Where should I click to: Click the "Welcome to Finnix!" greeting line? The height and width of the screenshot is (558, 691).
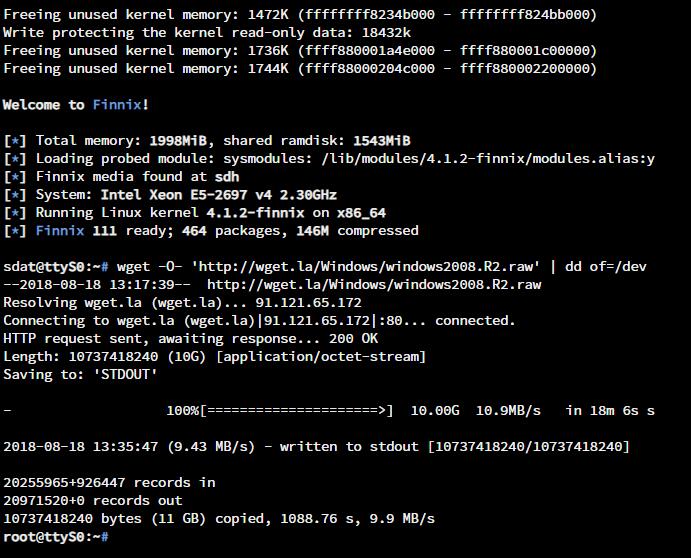(x=76, y=105)
